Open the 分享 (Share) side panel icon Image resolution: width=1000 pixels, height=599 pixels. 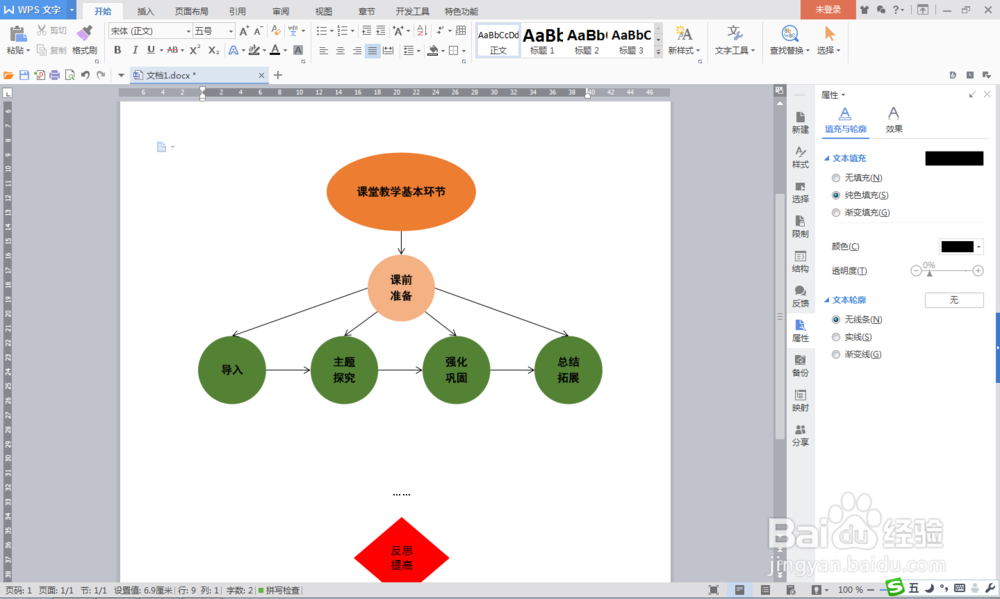pos(800,435)
